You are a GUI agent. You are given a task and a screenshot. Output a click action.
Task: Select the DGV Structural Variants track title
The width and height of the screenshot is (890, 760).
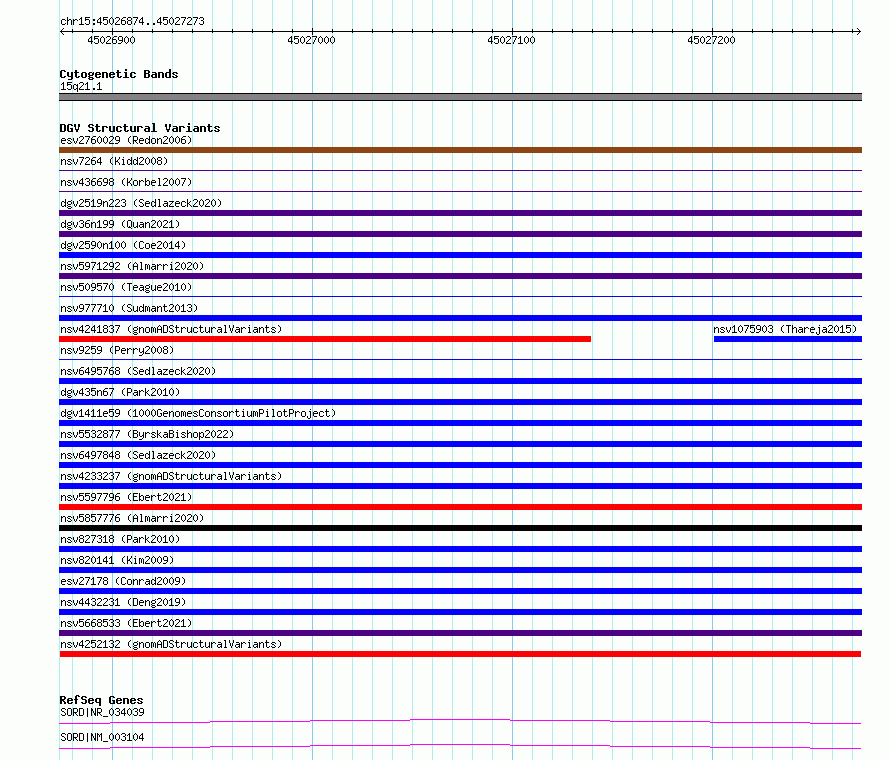point(140,128)
